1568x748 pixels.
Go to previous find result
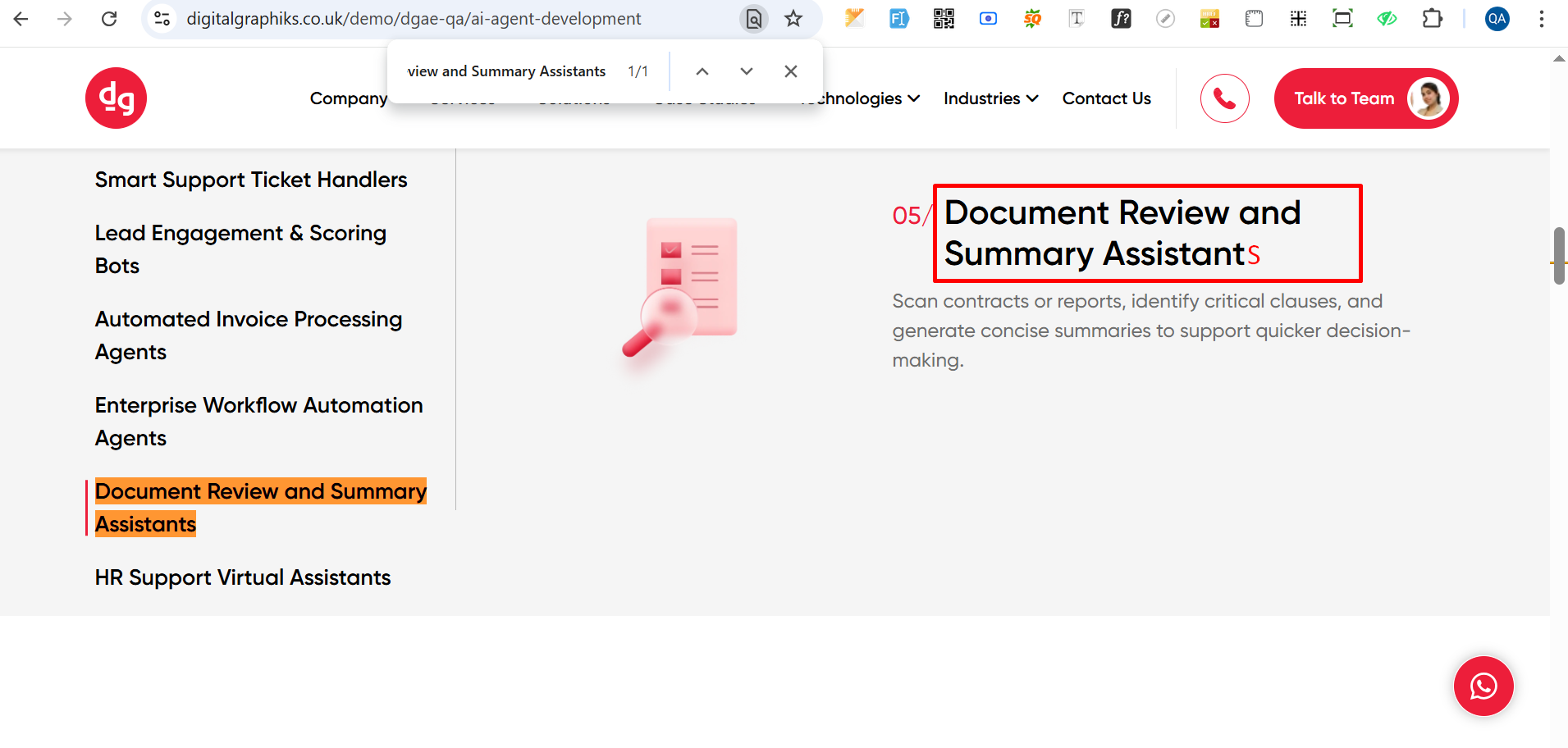point(702,71)
